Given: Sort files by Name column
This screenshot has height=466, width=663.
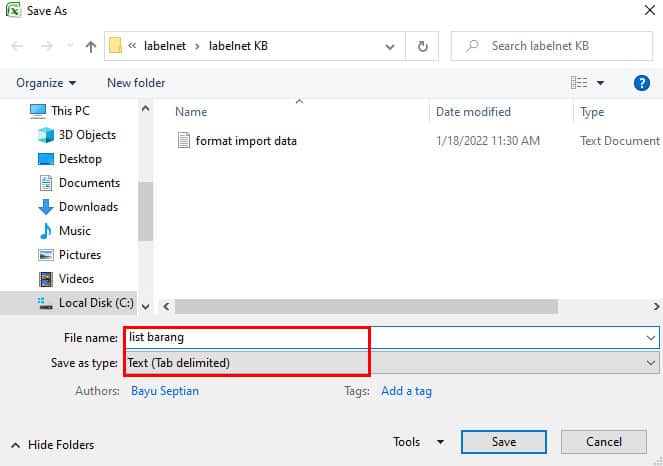Looking at the screenshot, I should (191, 112).
